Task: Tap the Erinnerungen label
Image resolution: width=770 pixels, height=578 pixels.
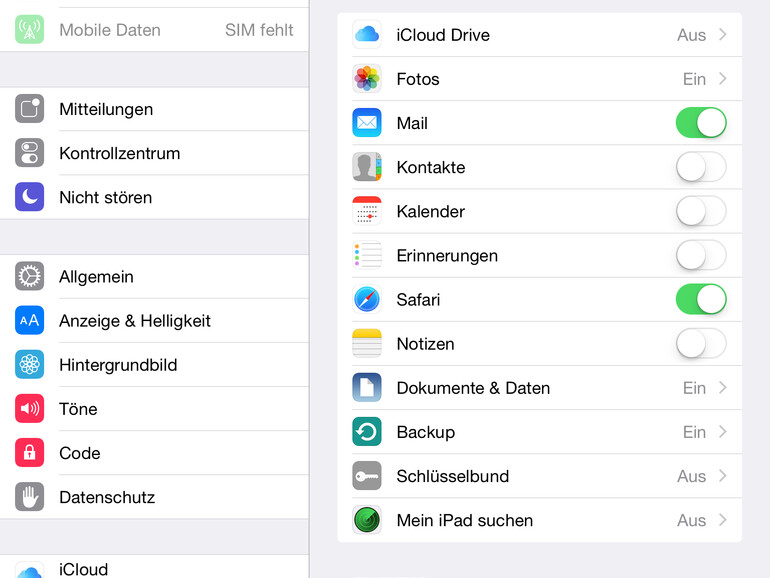Action: [447, 256]
